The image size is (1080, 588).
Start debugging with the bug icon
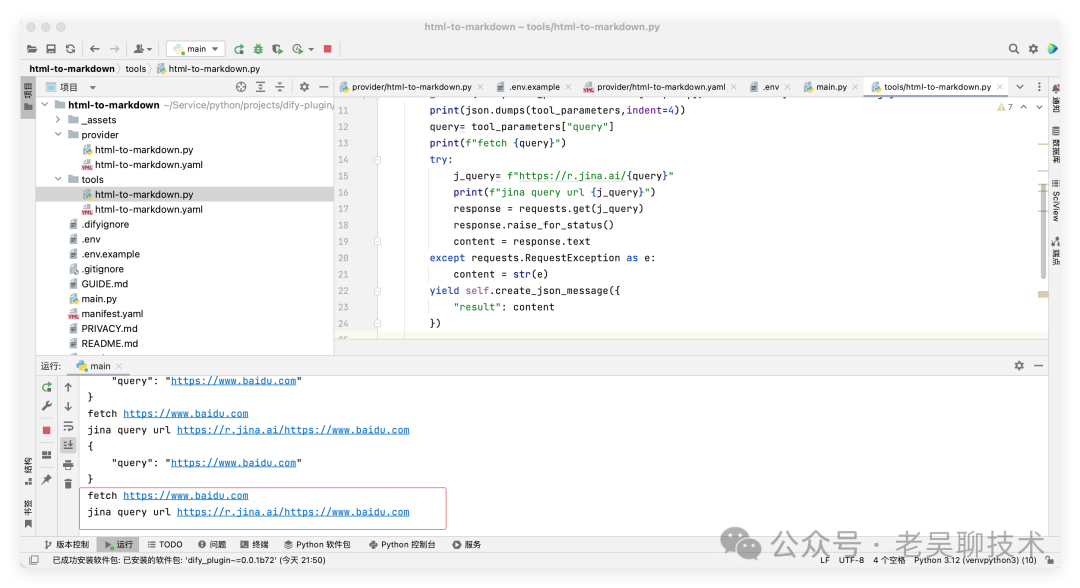pos(258,49)
